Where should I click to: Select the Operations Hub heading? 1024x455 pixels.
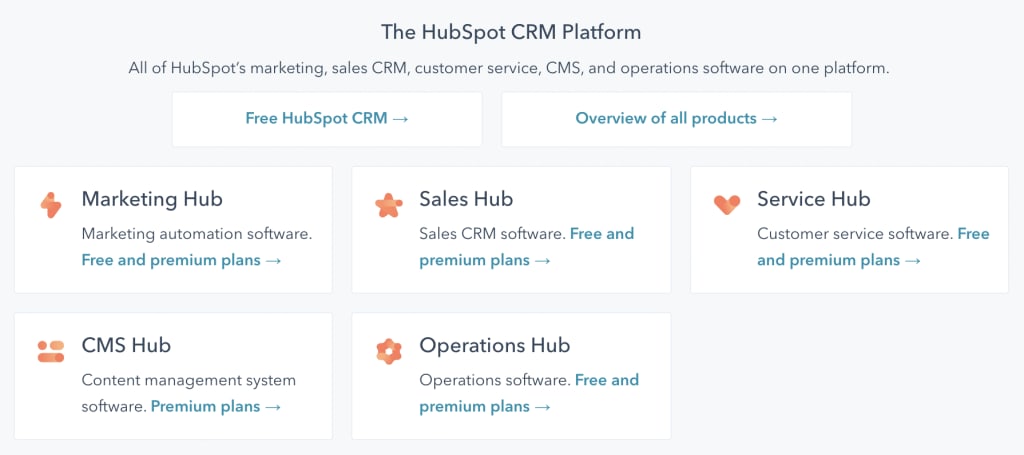(494, 345)
